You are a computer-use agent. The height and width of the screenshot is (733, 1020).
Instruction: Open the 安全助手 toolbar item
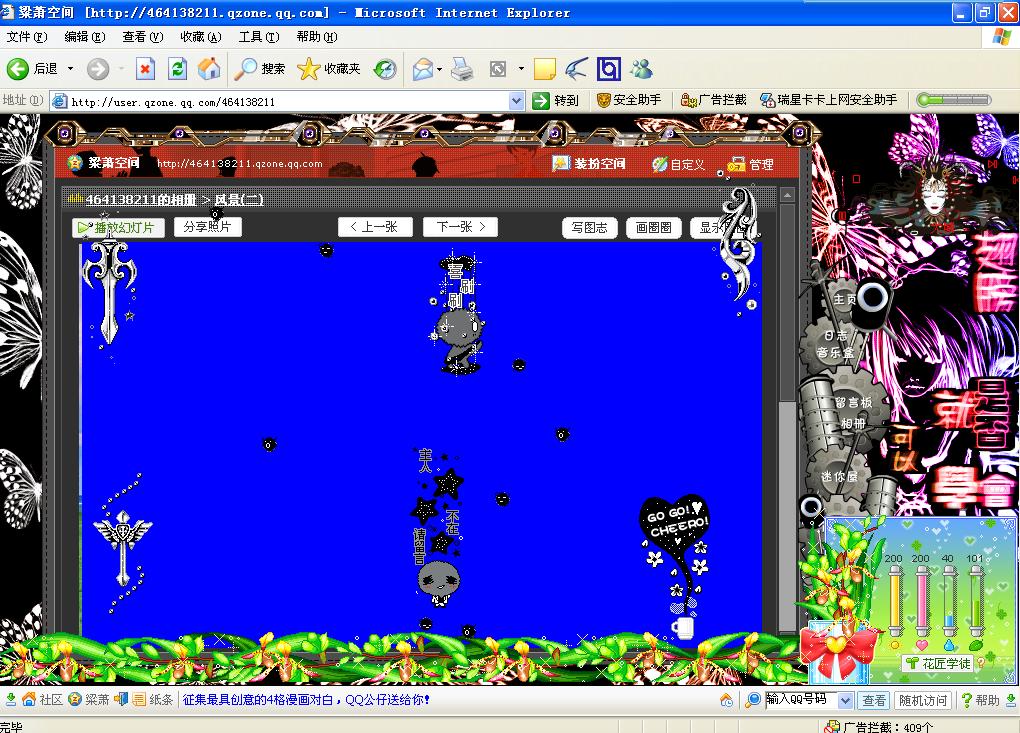629,100
